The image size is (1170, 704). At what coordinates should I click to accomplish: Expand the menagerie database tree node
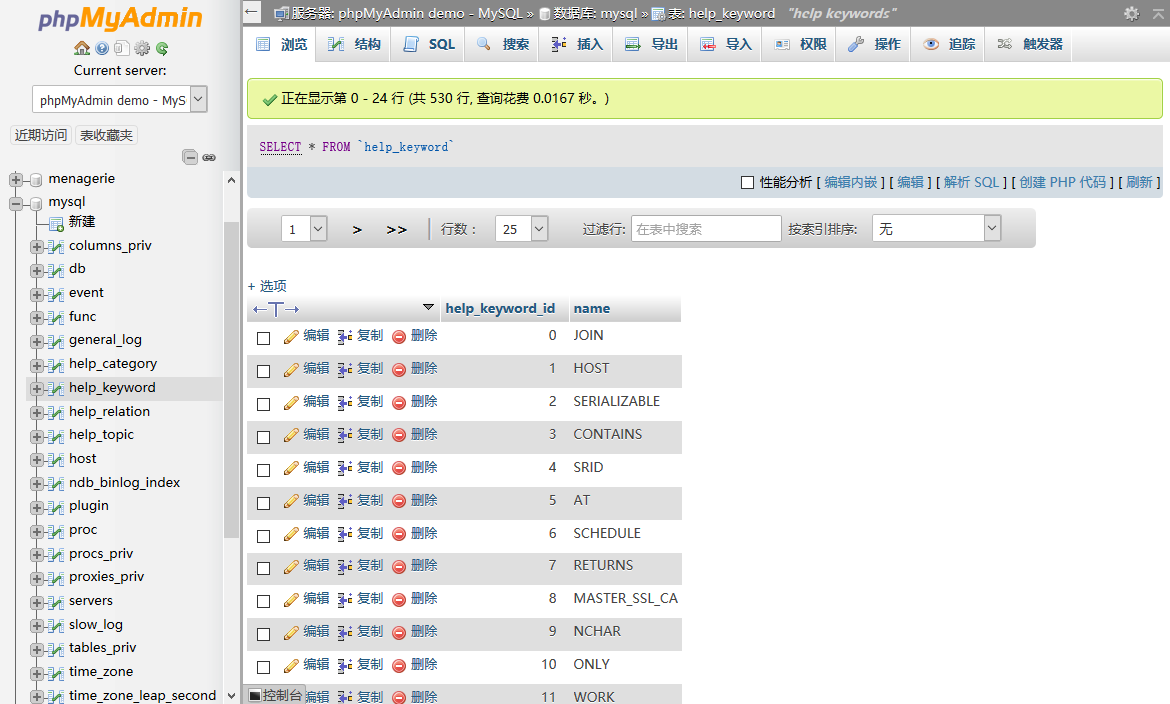click(x=16, y=180)
